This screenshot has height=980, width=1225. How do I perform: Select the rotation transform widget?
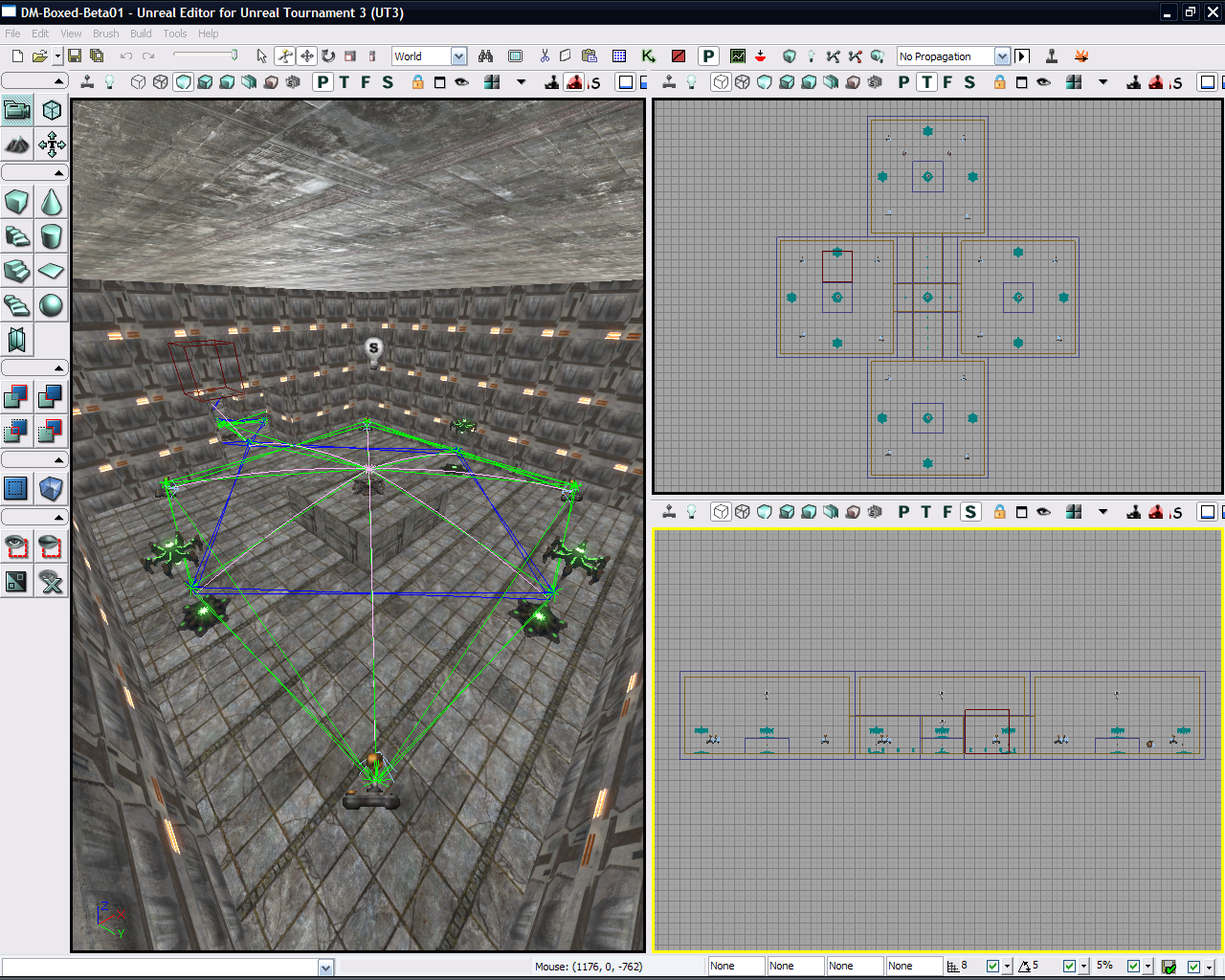(328, 56)
